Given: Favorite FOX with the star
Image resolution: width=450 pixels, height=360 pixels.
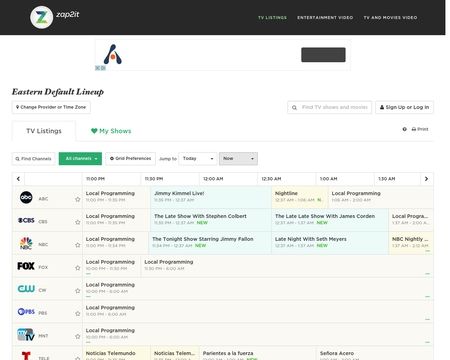Looking at the screenshot, I should tap(78, 268).
